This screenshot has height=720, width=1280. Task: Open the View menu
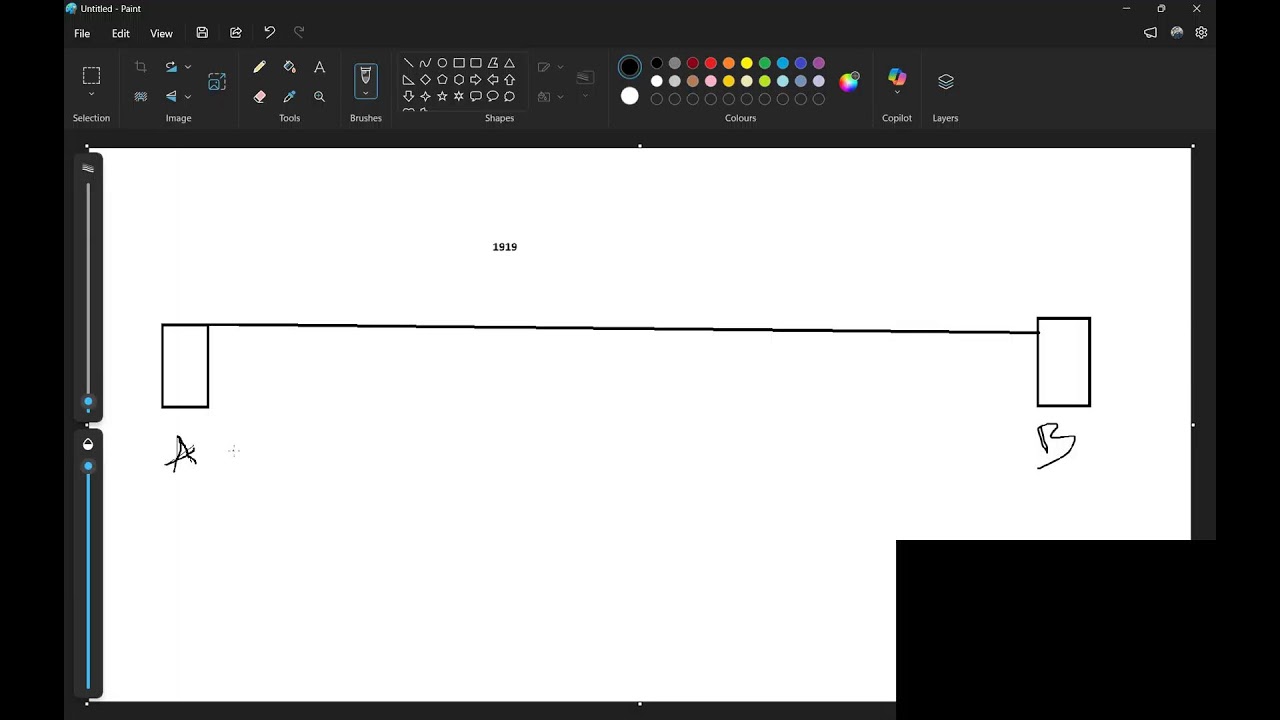pos(161,33)
